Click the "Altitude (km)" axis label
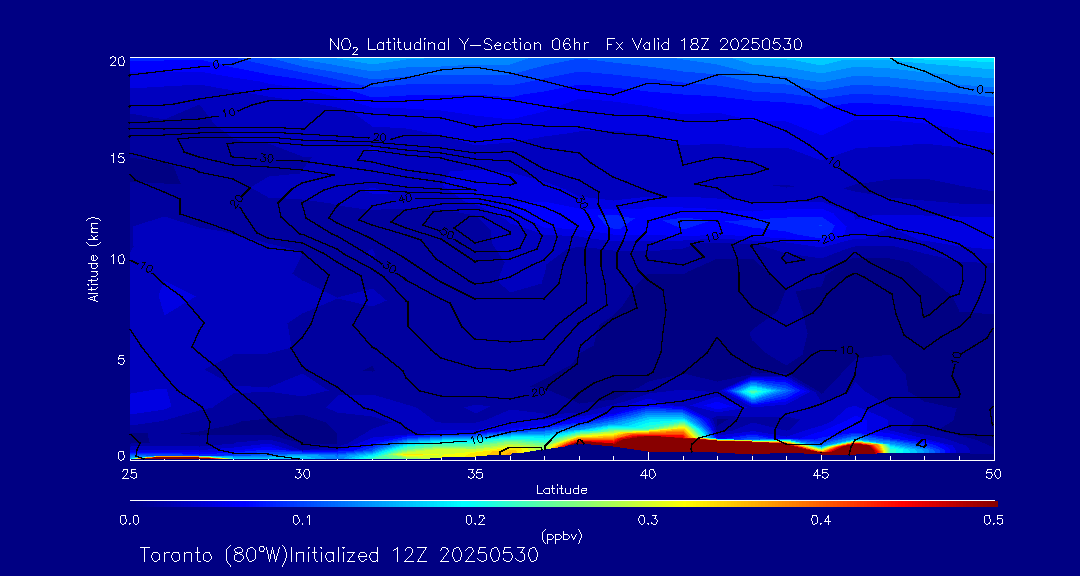1080x576 pixels. pos(94,258)
